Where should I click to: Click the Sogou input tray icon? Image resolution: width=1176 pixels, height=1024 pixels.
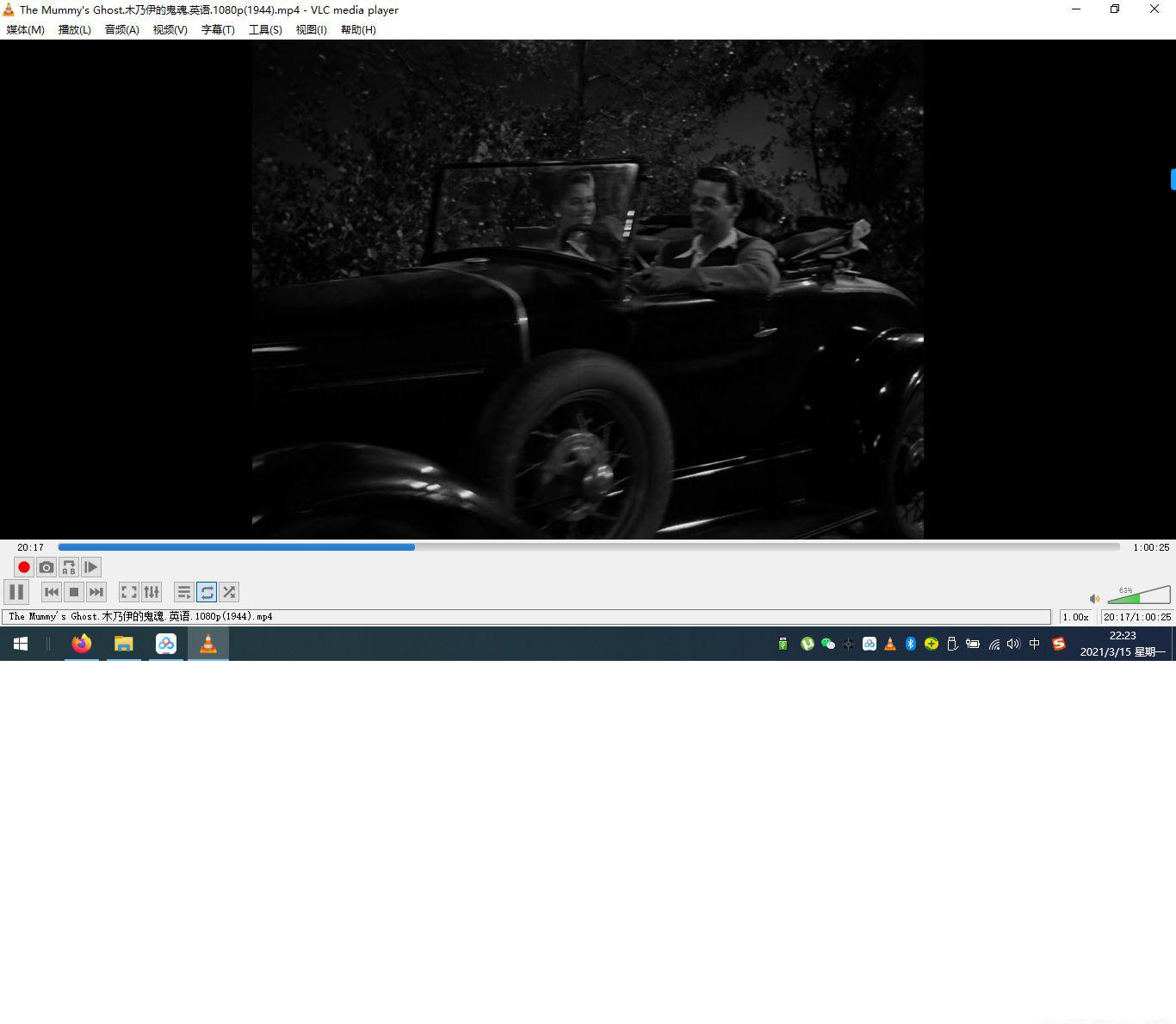point(1059,644)
